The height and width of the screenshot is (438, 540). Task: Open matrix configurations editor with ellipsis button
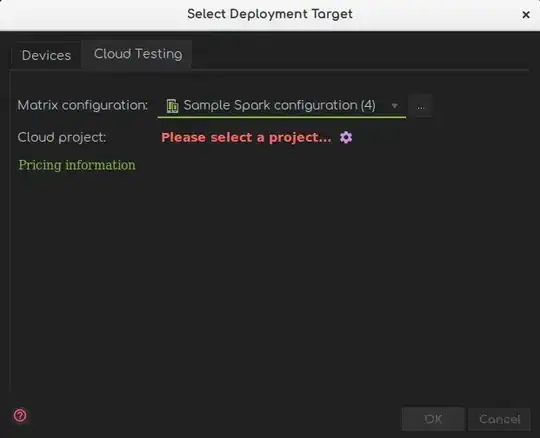pyautogui.click(x=420, y=106)
